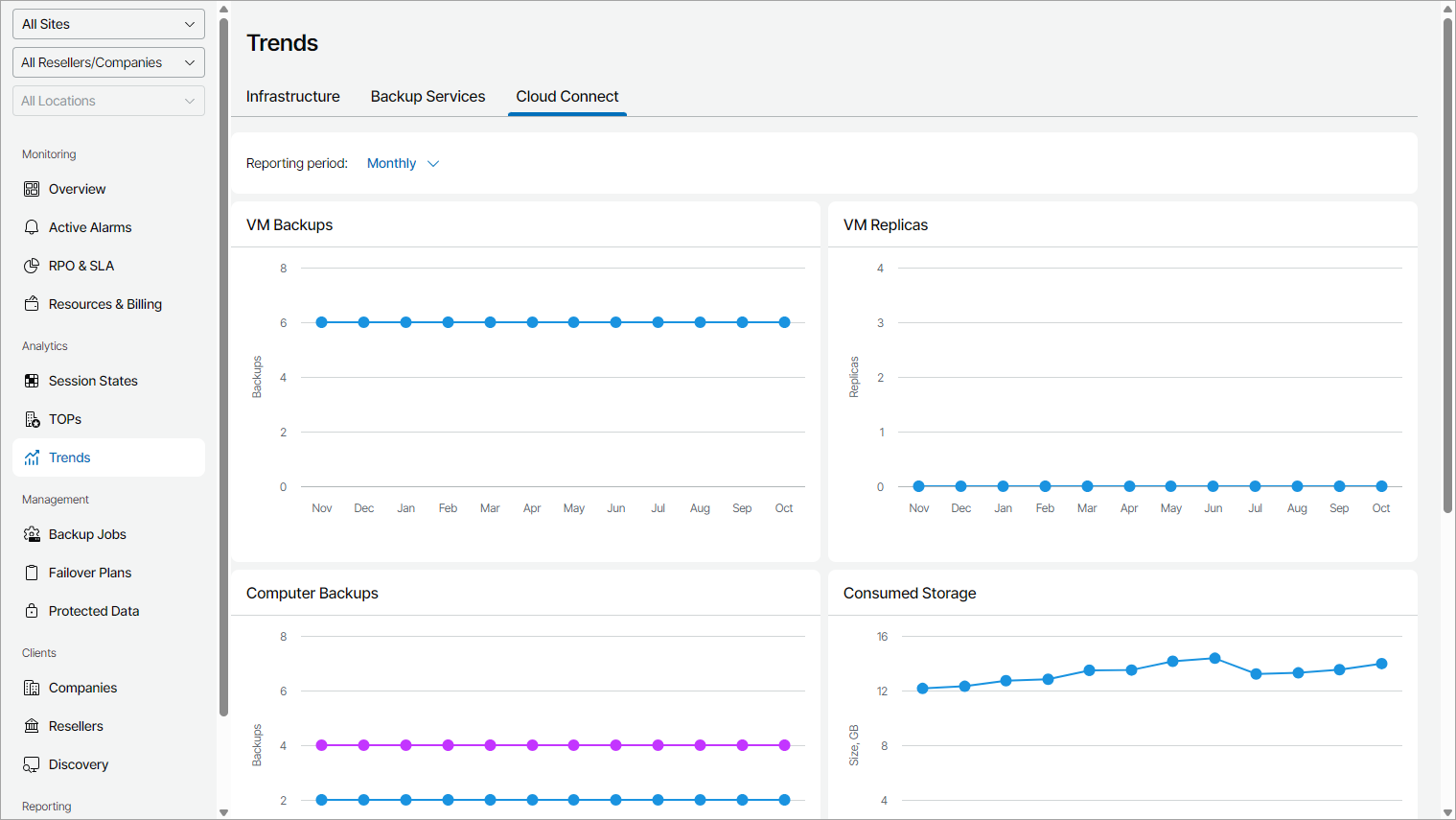The image size is (1456, 820).
Task: Click the Protected Data lock icon
Action: pyautogui.click(x=32, y=611)
